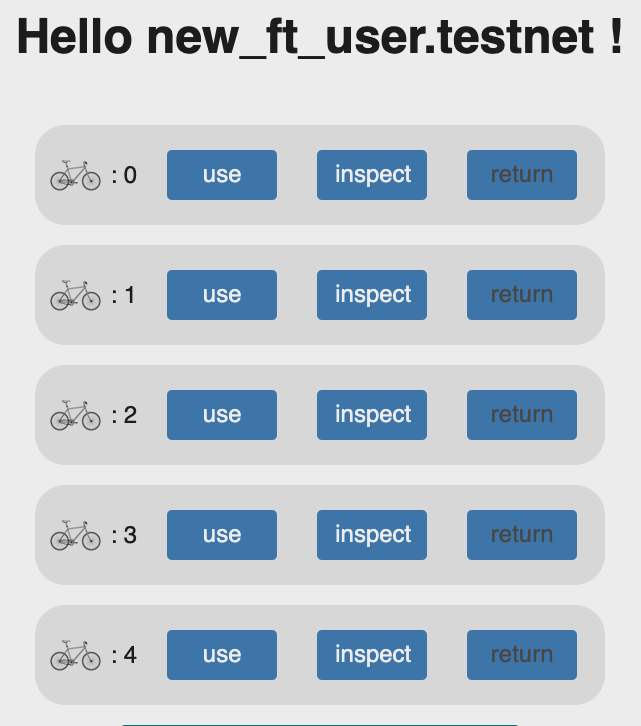641x726 pixels.
Task: Click the bicycle icon for bike 4
Action: [x=75, y=655]
